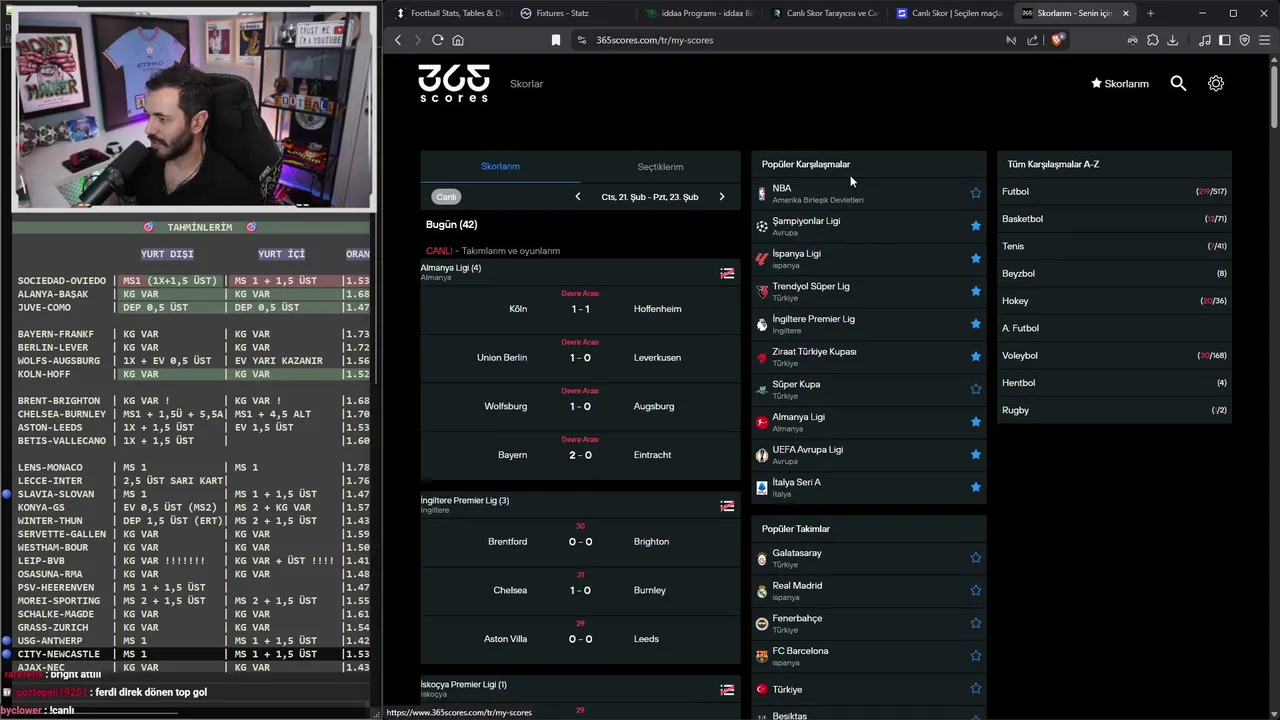Open İtalya Seri A competition

pyautogui.click(x=868, y=487)
